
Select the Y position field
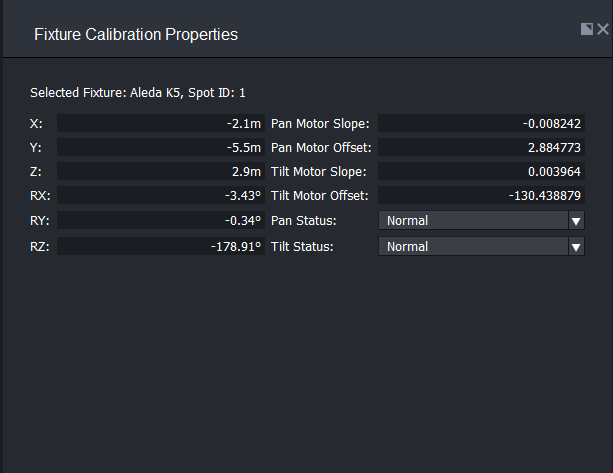(x=161, y=148)
